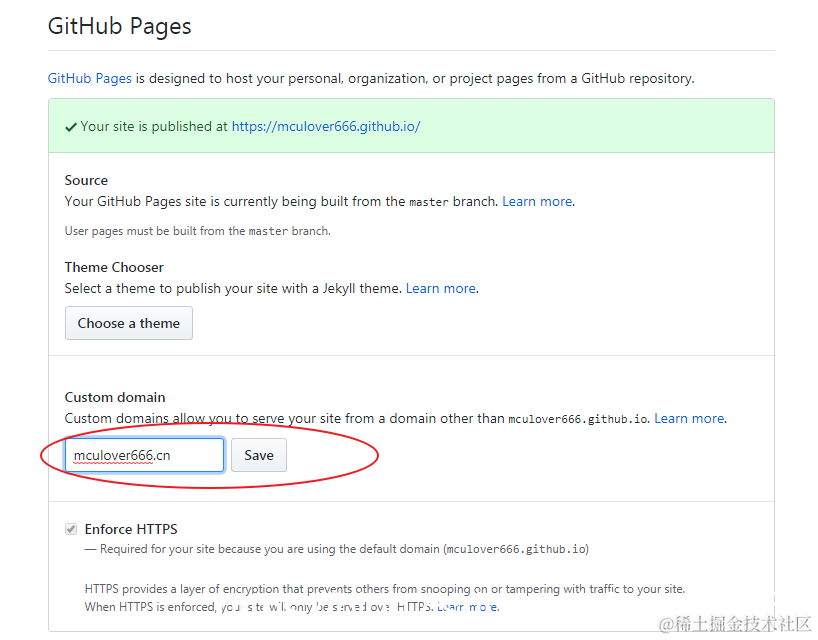The height and width of the screenshot is (640, 818).
Task: Click the Source section heading
Action: coord(86,180)
